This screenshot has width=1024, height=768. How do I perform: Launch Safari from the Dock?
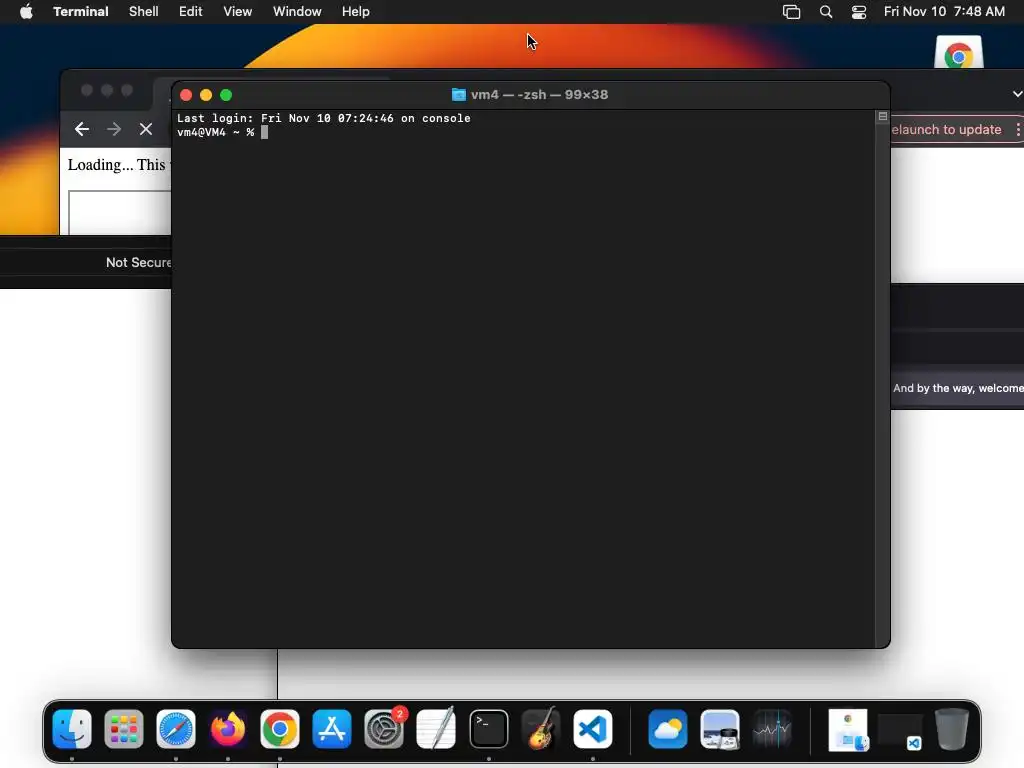176,729
